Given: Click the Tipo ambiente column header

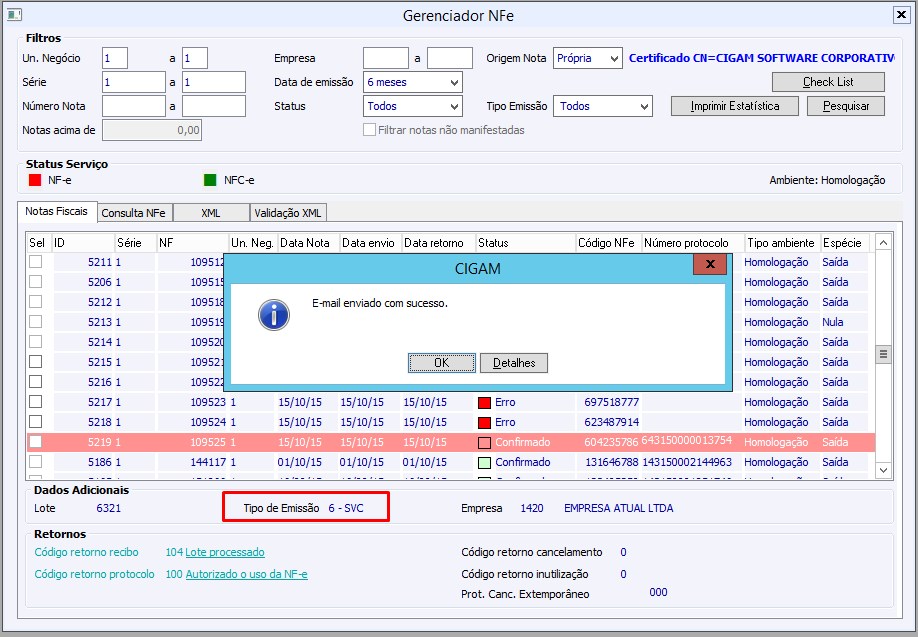Looking at the screenshot, I should tap(783, 242).
